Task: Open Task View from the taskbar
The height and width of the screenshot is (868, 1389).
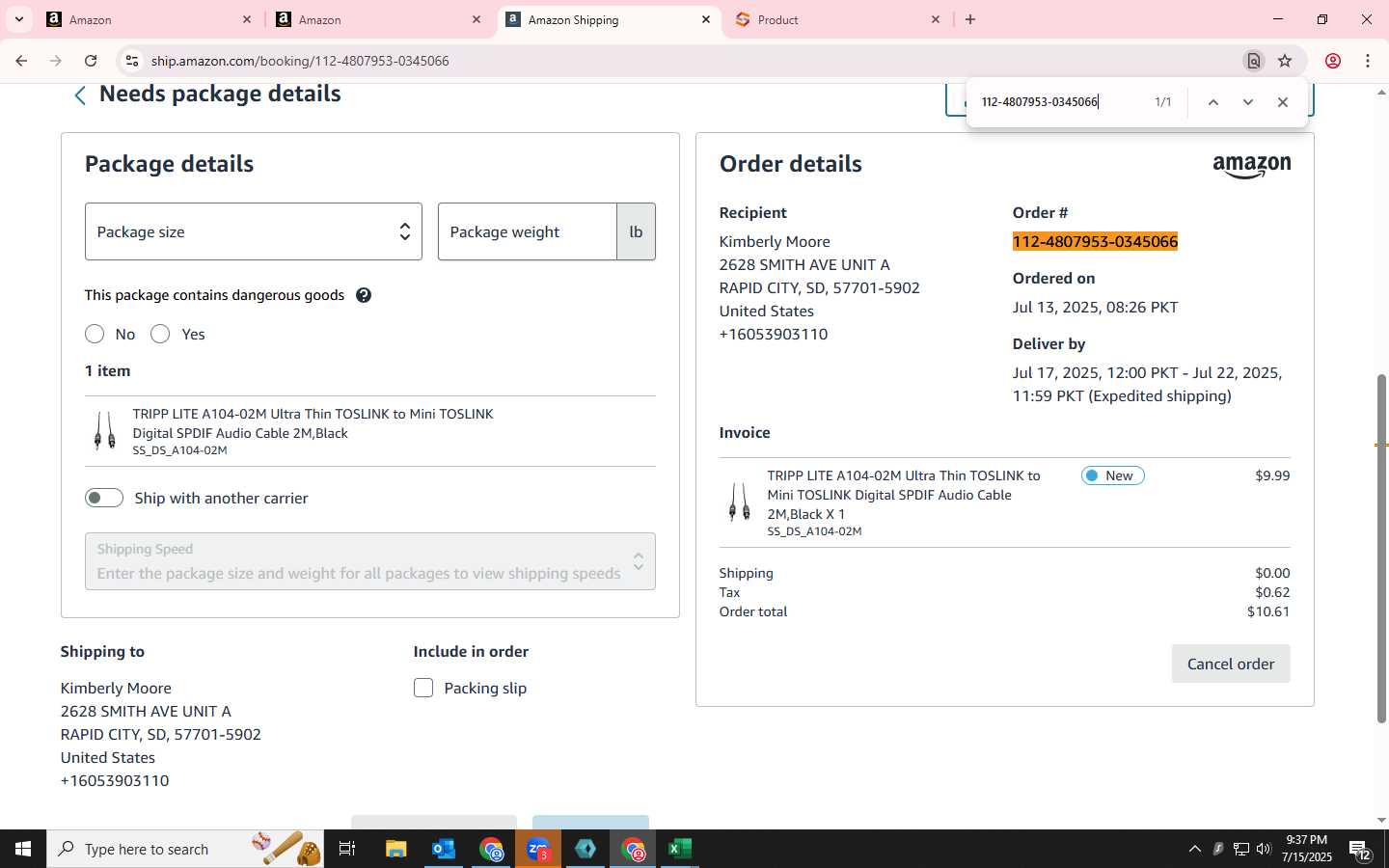Action: (x=347, y=849)
